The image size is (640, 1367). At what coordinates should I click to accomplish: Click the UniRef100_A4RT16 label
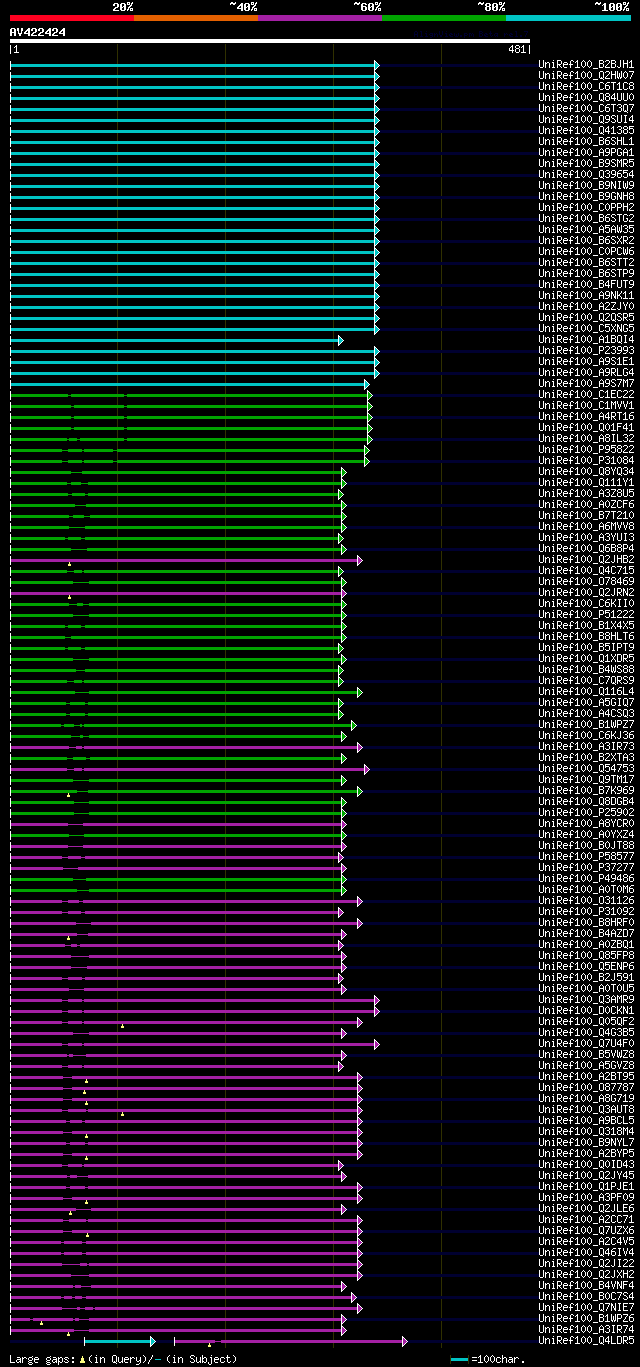click(x=586, y=416)
